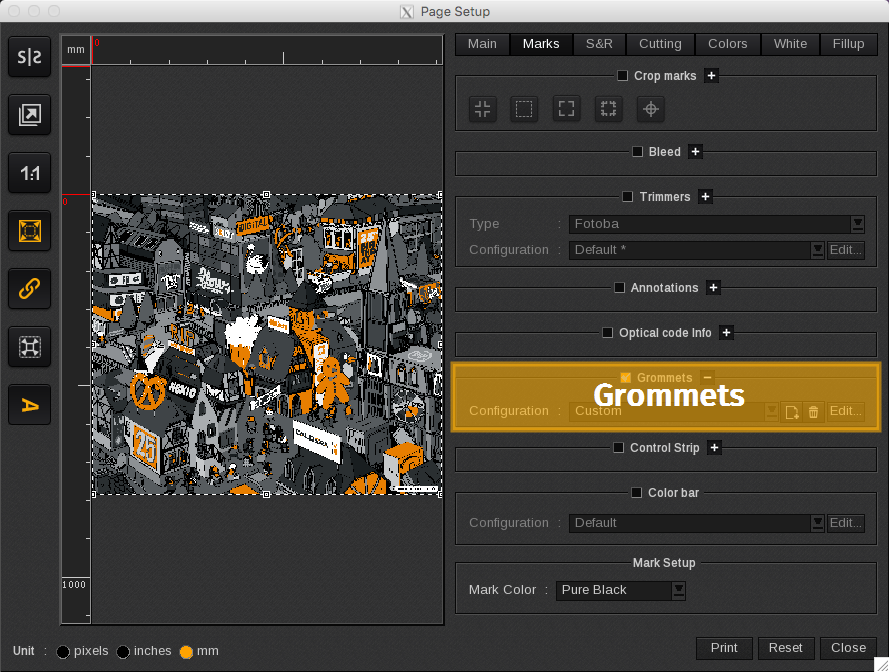Screen dimensions: 889x672
Task: Switch to the Cutting tab
Action: pos(660,44)
